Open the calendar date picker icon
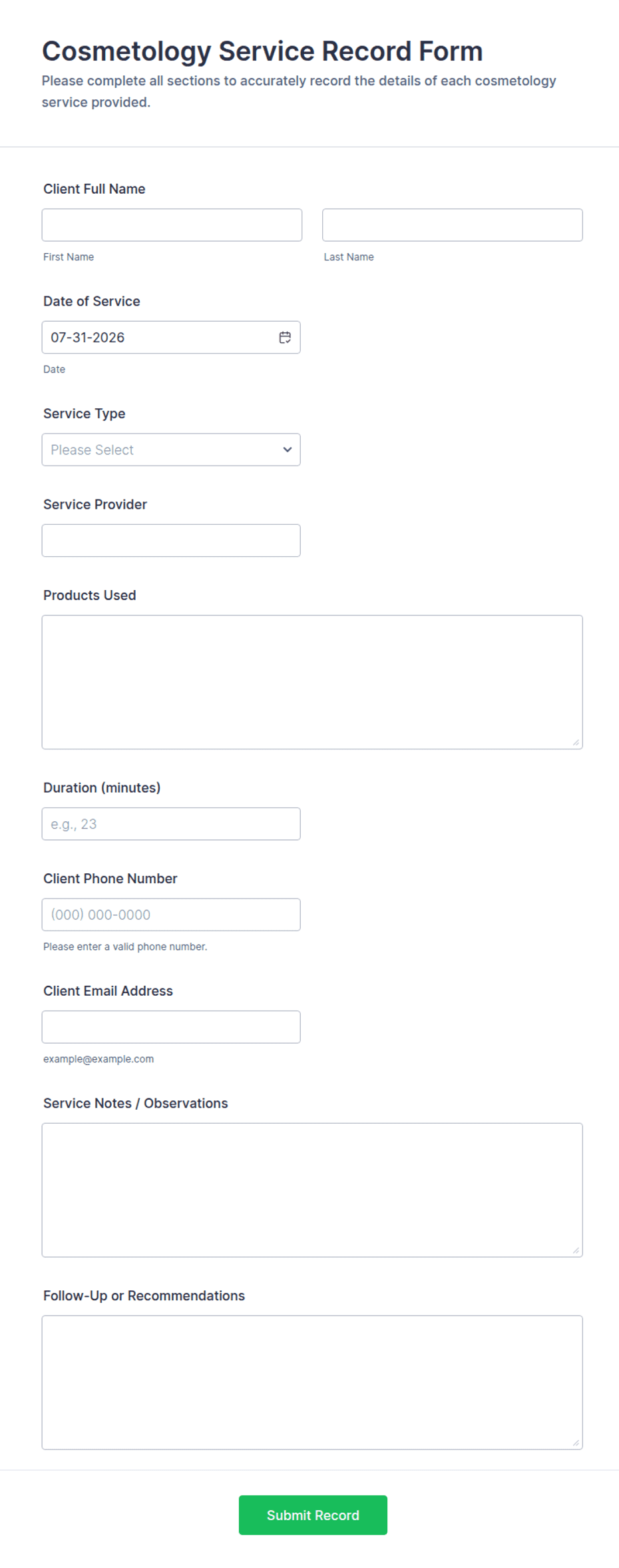 click(x=285, y=338)
